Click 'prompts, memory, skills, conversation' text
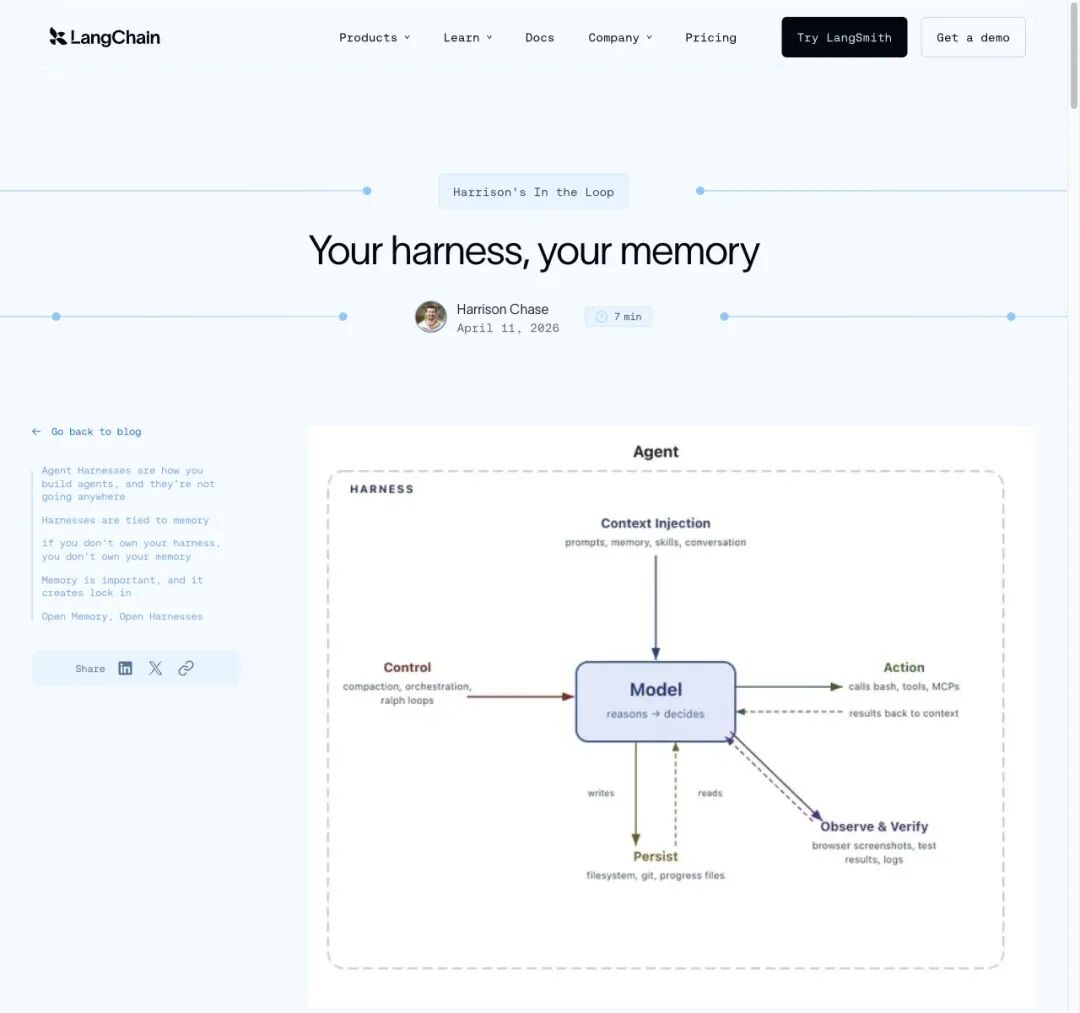This screenshot has height=1013, width=1080. (x=655, y=543)
